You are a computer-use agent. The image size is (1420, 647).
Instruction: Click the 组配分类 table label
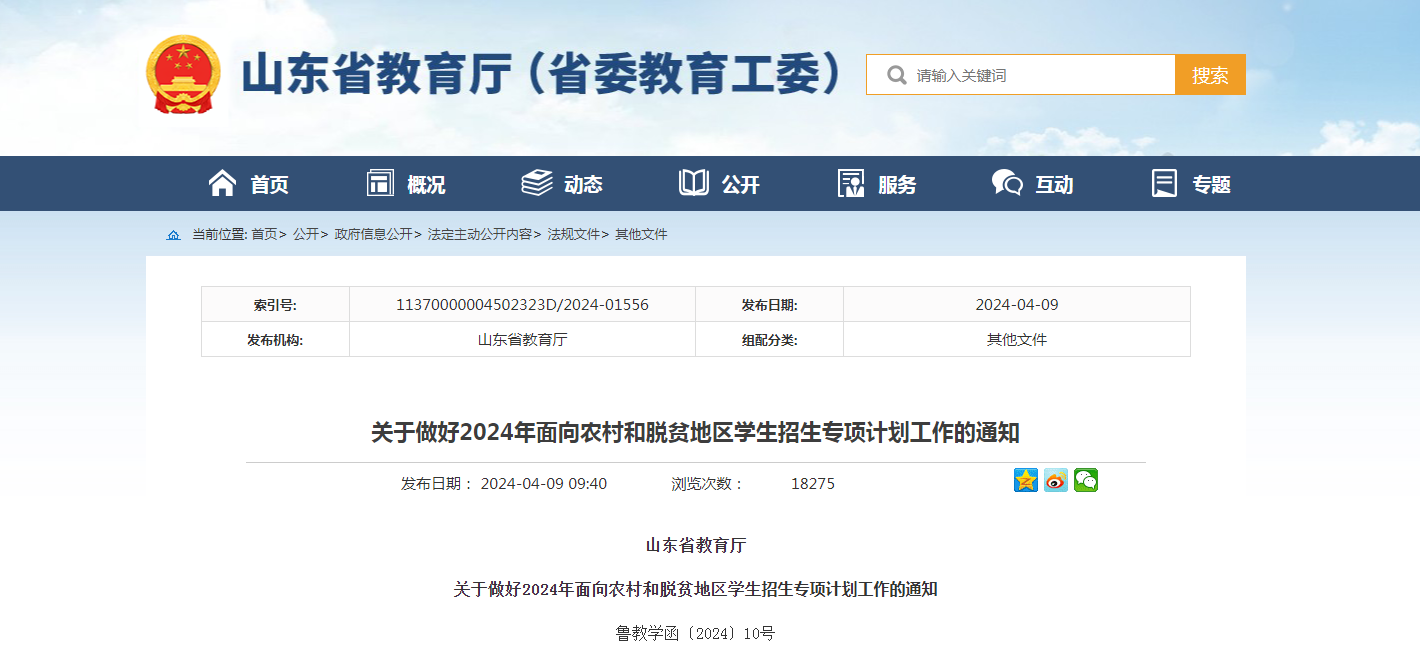tap(769, 340)
